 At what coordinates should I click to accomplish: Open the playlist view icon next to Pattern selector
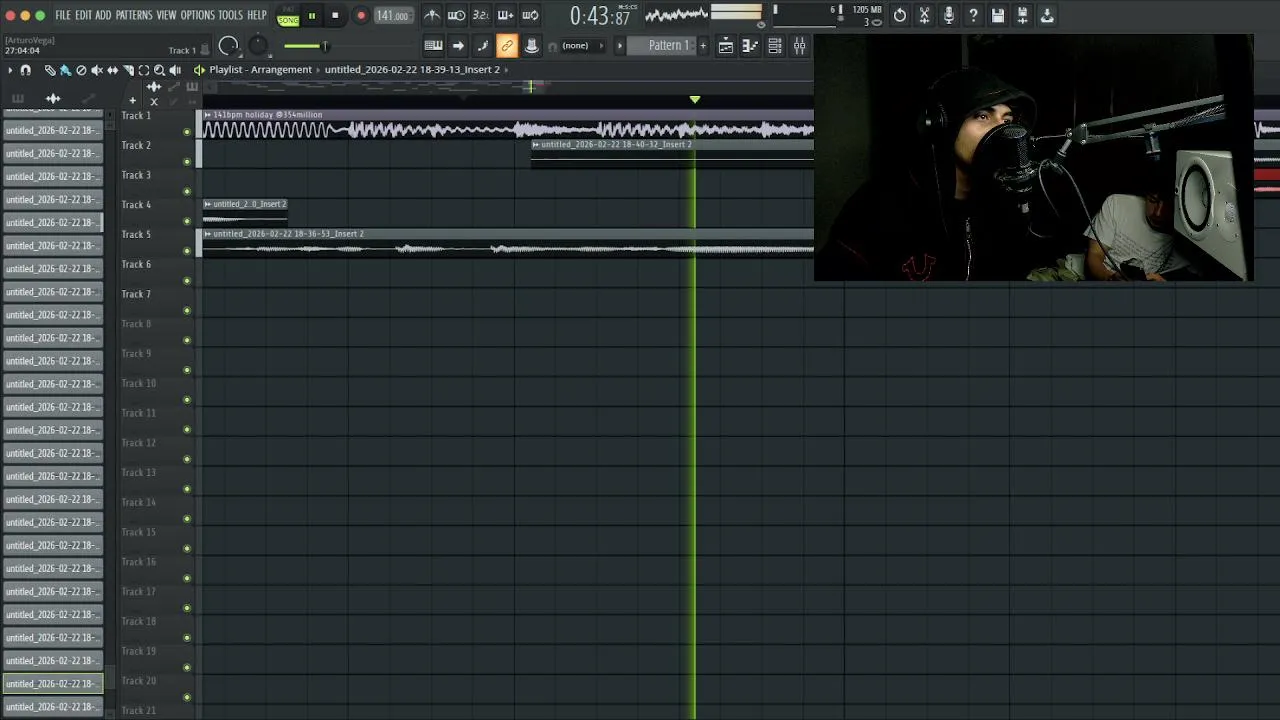coord(726,45)
